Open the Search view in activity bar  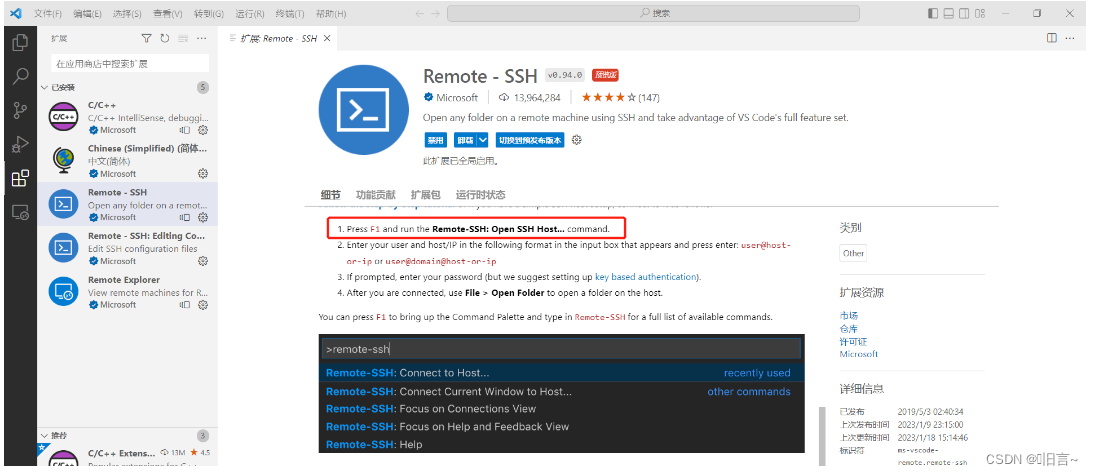(20, 76)
